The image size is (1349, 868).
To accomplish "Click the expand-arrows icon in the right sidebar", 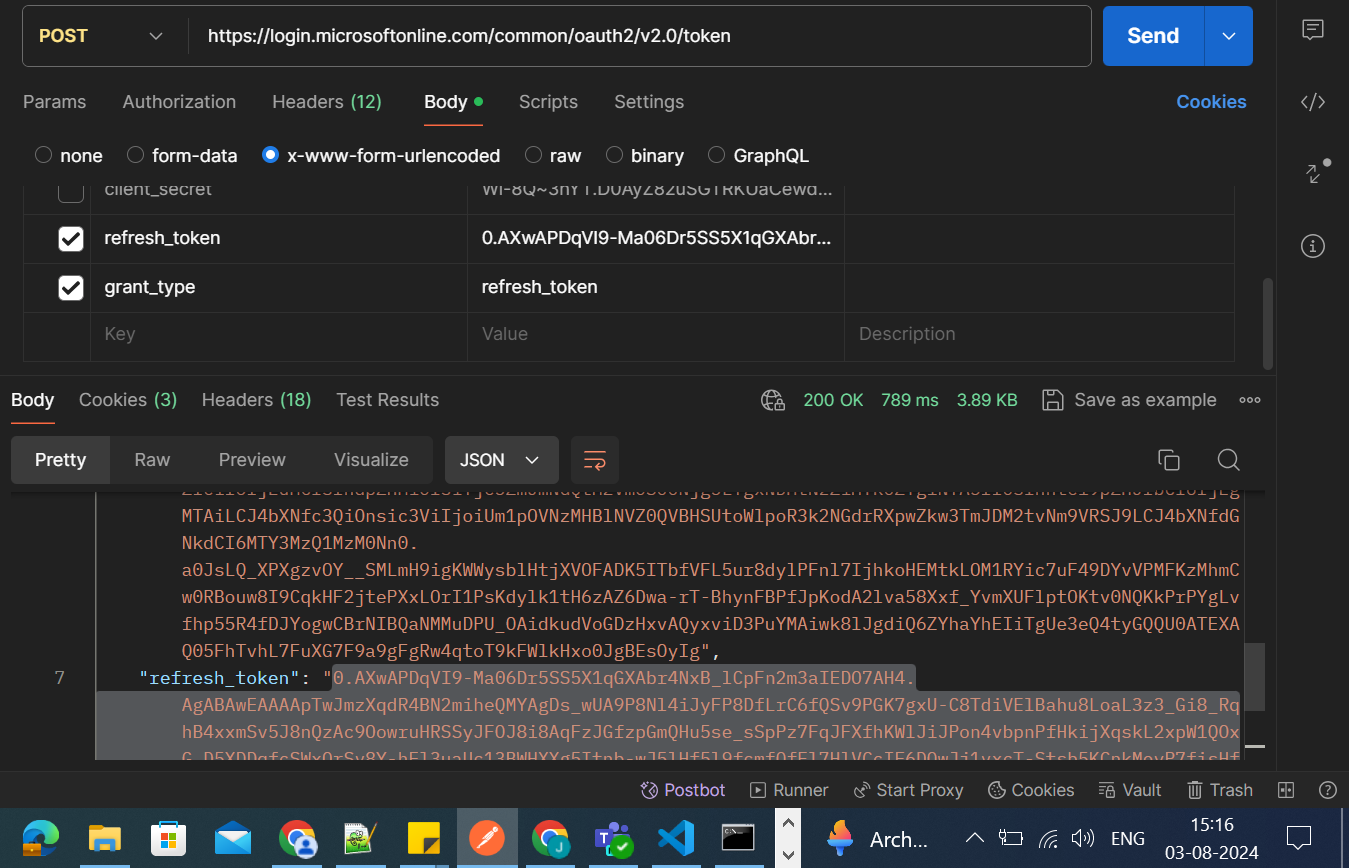I will click(1315, 172).
